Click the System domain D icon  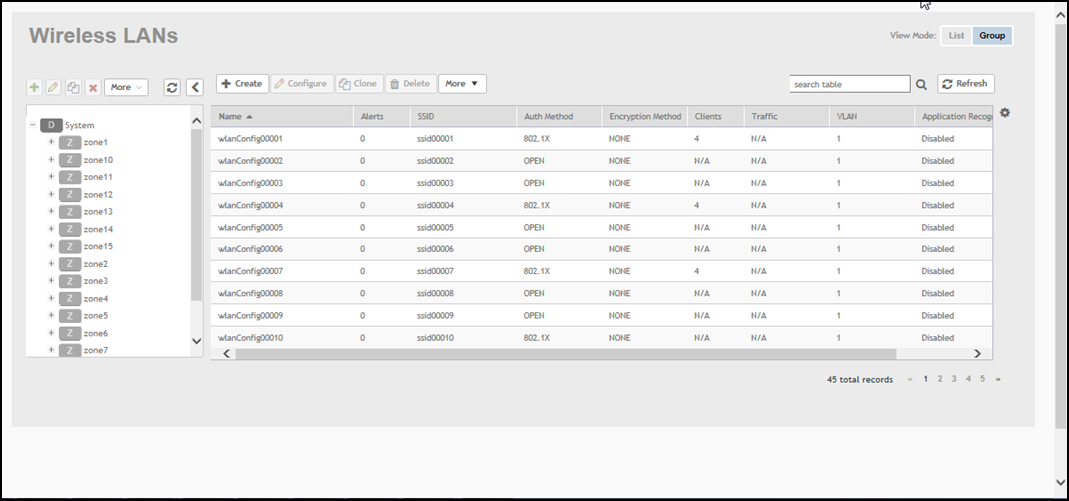51,125
